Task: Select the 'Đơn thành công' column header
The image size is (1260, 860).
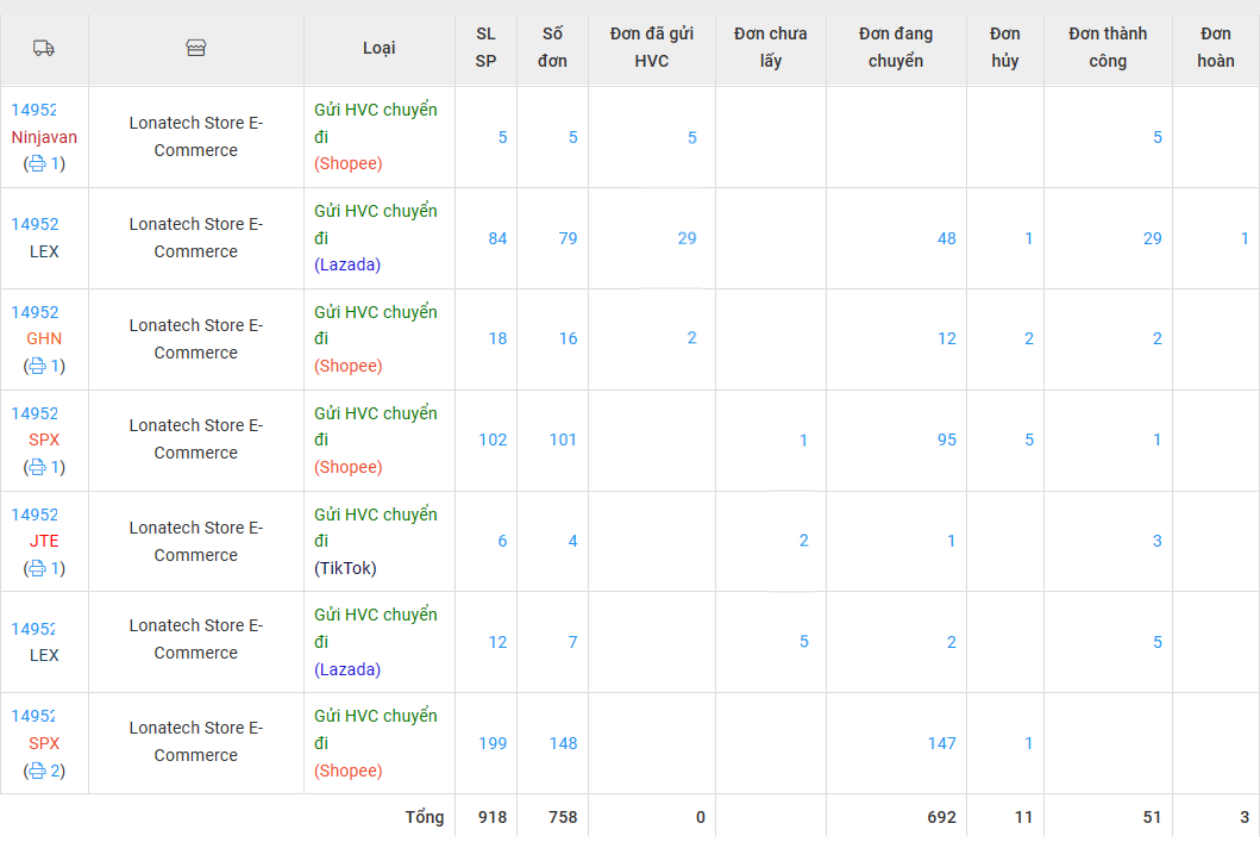Action: [1107, 48]
